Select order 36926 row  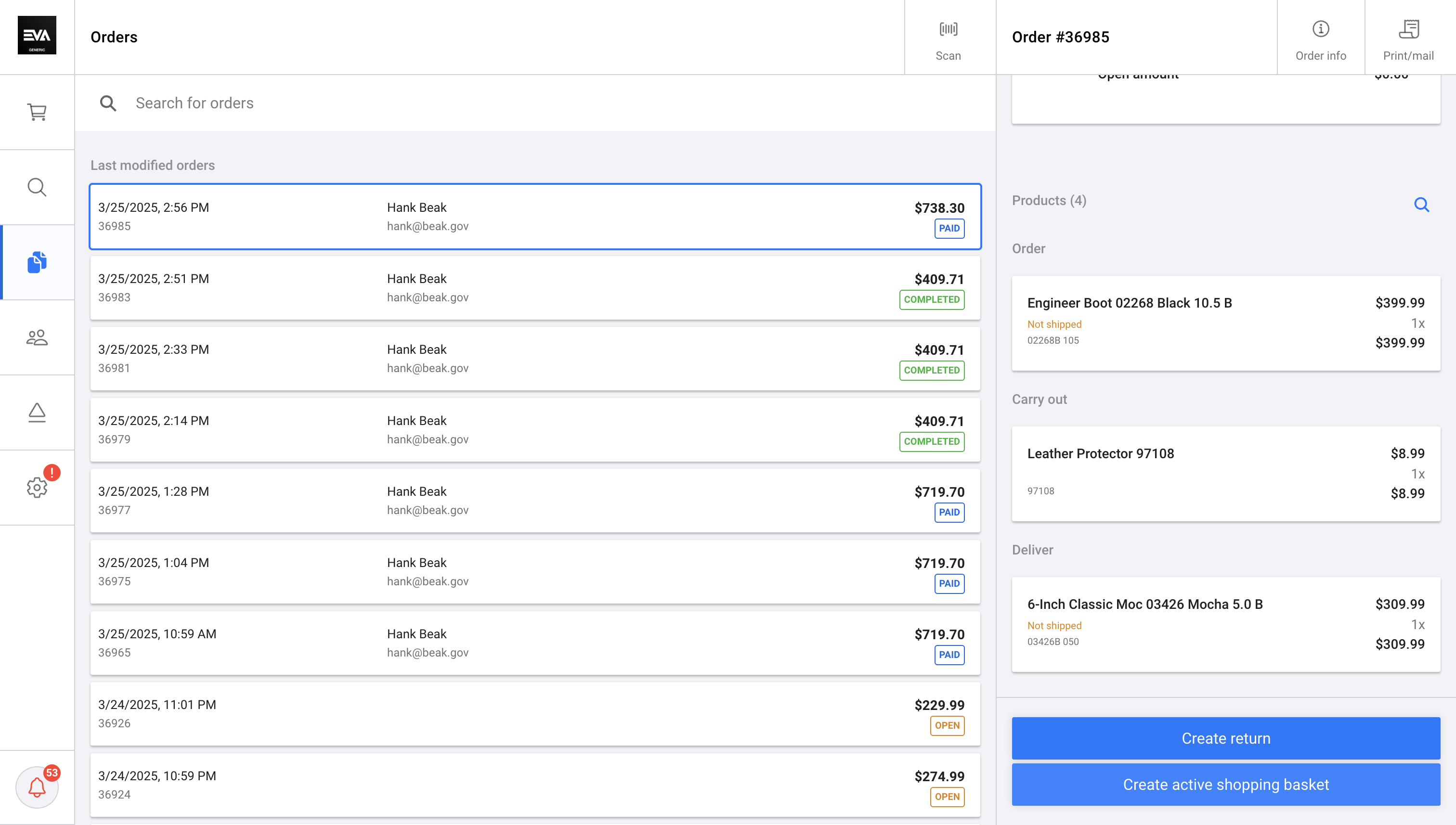[535, 713]
